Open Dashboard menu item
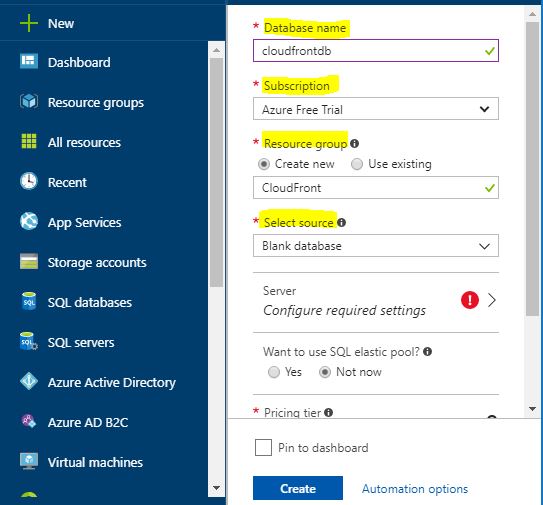543x505 pixels. pos(79,62)
